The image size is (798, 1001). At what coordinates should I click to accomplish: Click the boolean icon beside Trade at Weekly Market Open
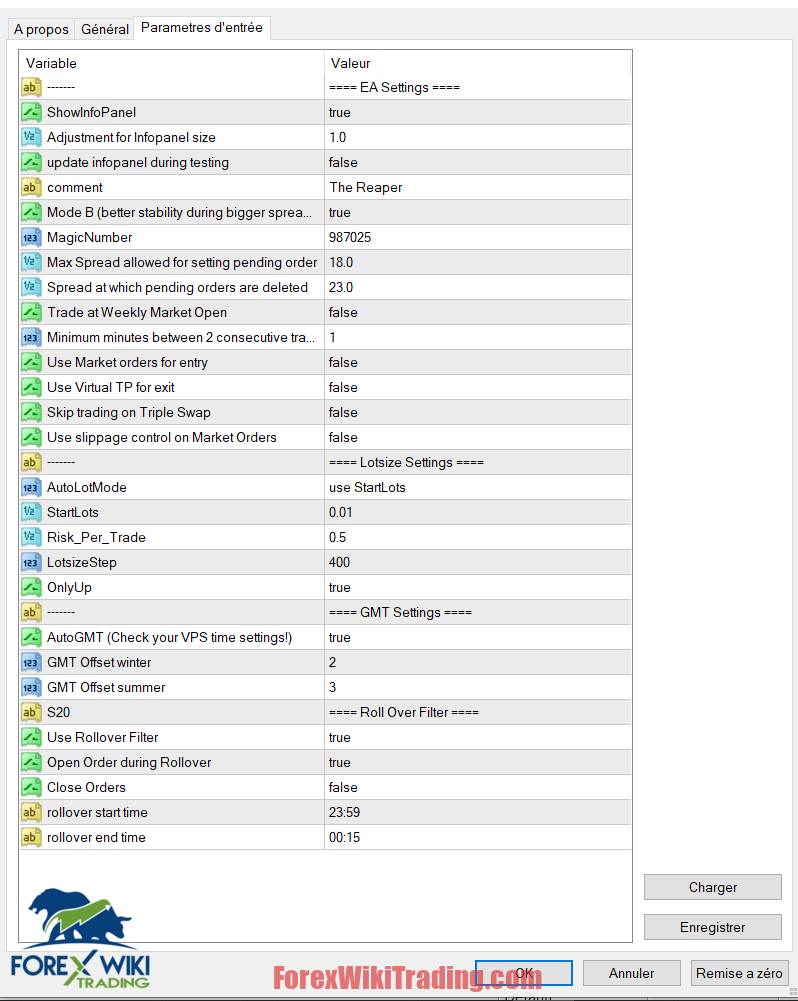click(x=31, y=312)
